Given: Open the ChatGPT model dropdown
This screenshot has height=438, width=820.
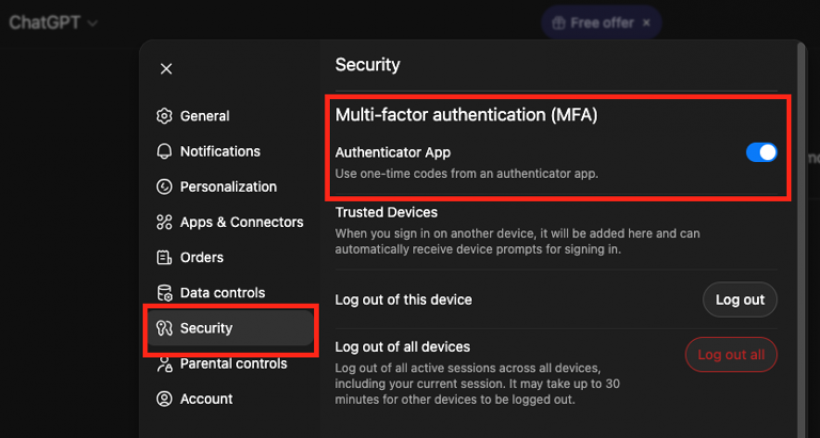Looking at the screenshot, I should [54, 22].
